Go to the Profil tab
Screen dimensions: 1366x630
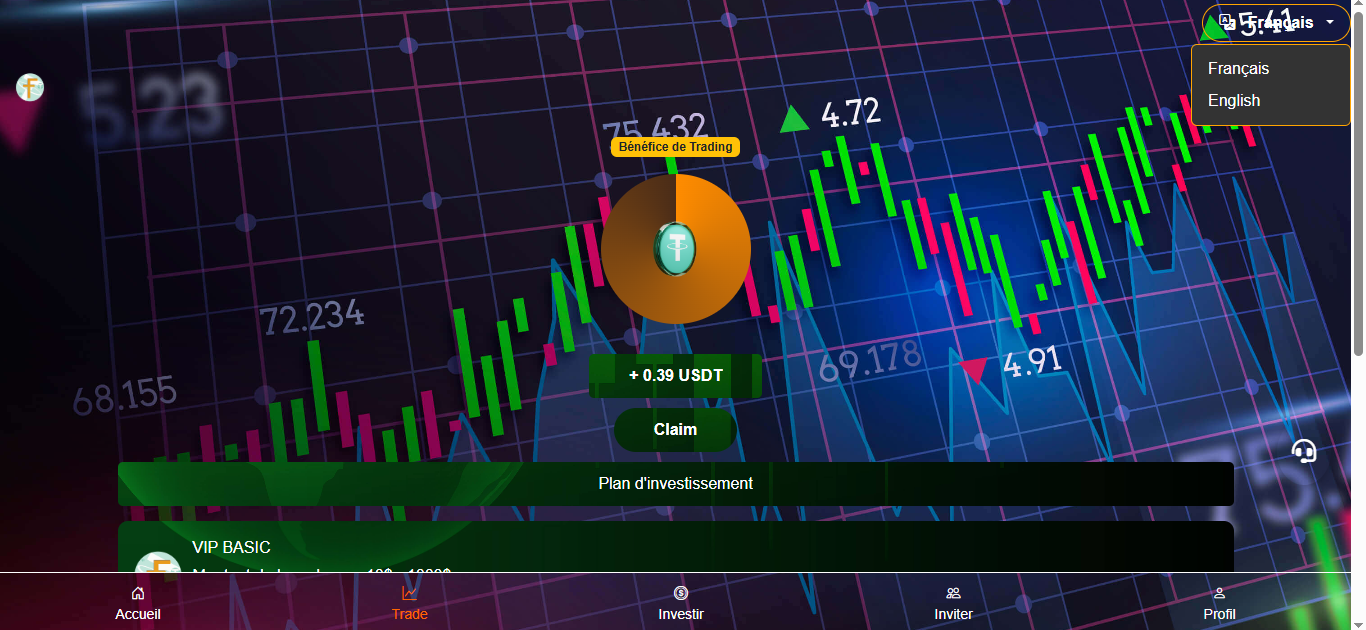[x=1219, y=614]
